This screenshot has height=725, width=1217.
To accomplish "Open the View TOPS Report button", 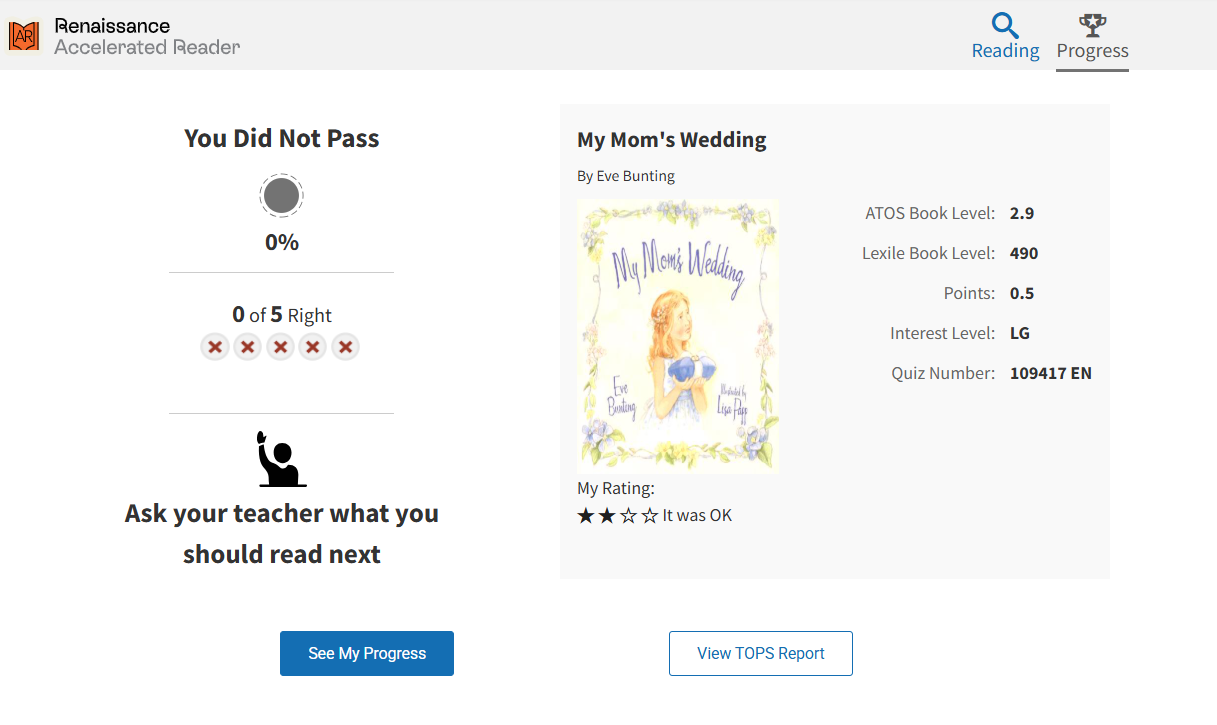I will tap(761, 653).
